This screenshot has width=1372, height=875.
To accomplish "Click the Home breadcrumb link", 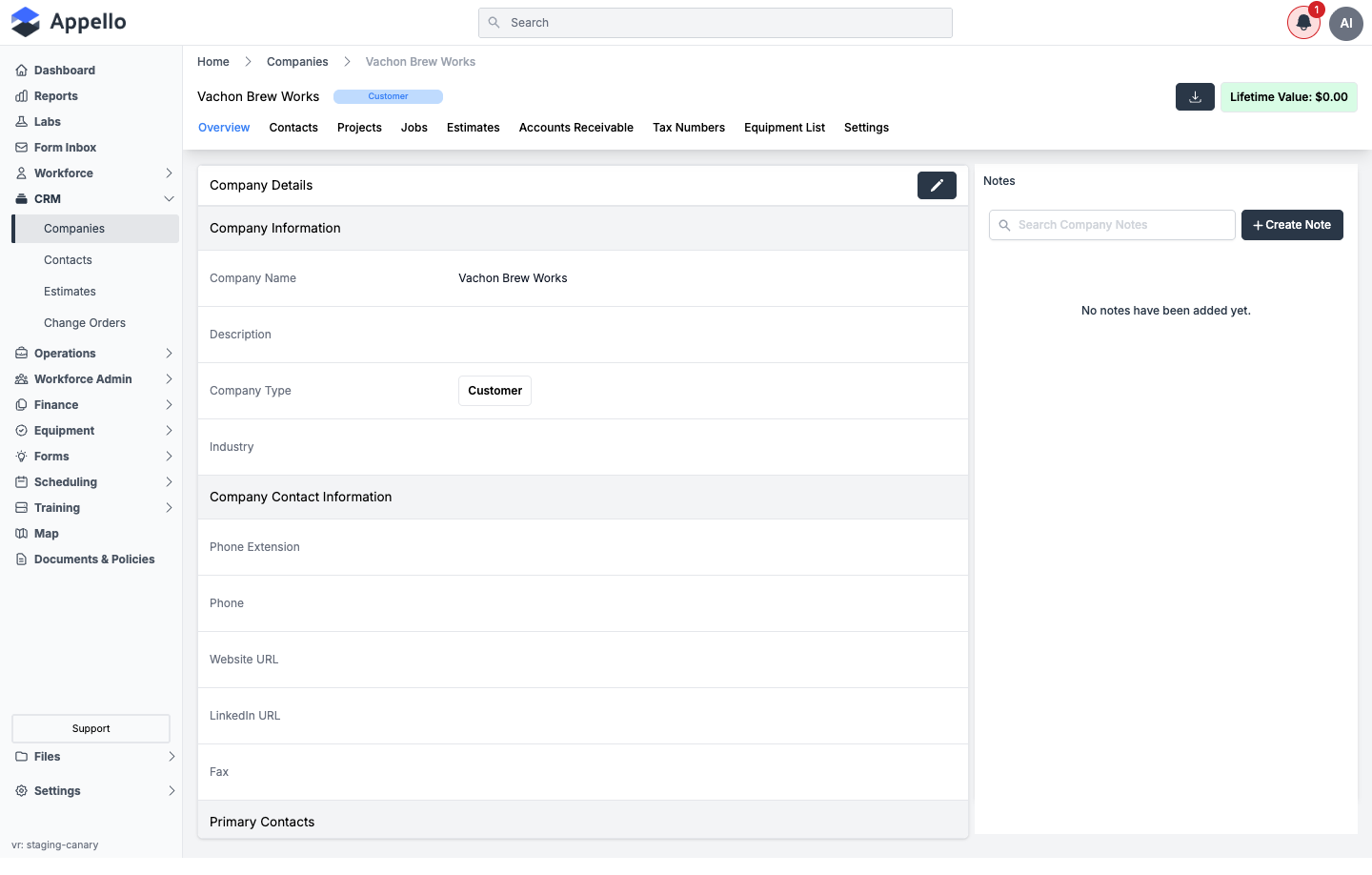I will tap(213, 62).
